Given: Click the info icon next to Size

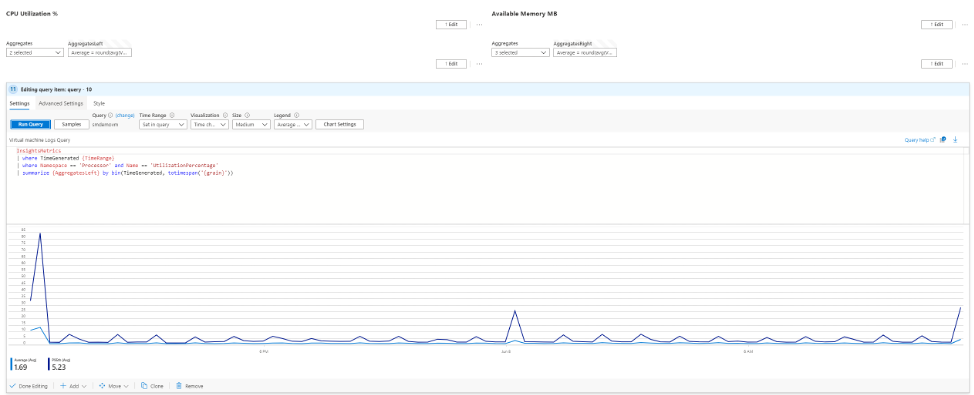Looking at the screenshot, I should pyautogui.click(x=247, y=115).
